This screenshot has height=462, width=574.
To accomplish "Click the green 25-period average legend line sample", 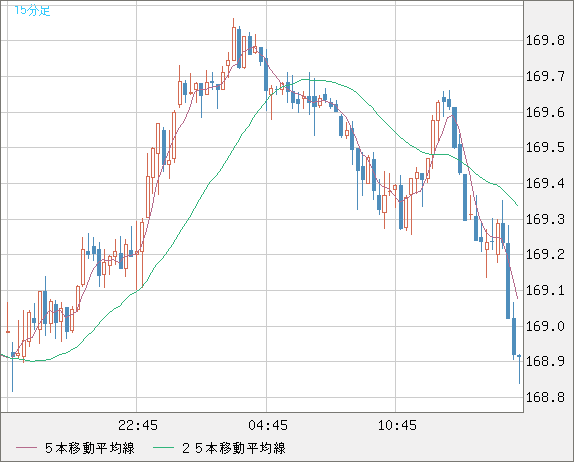I will [163, 448].
